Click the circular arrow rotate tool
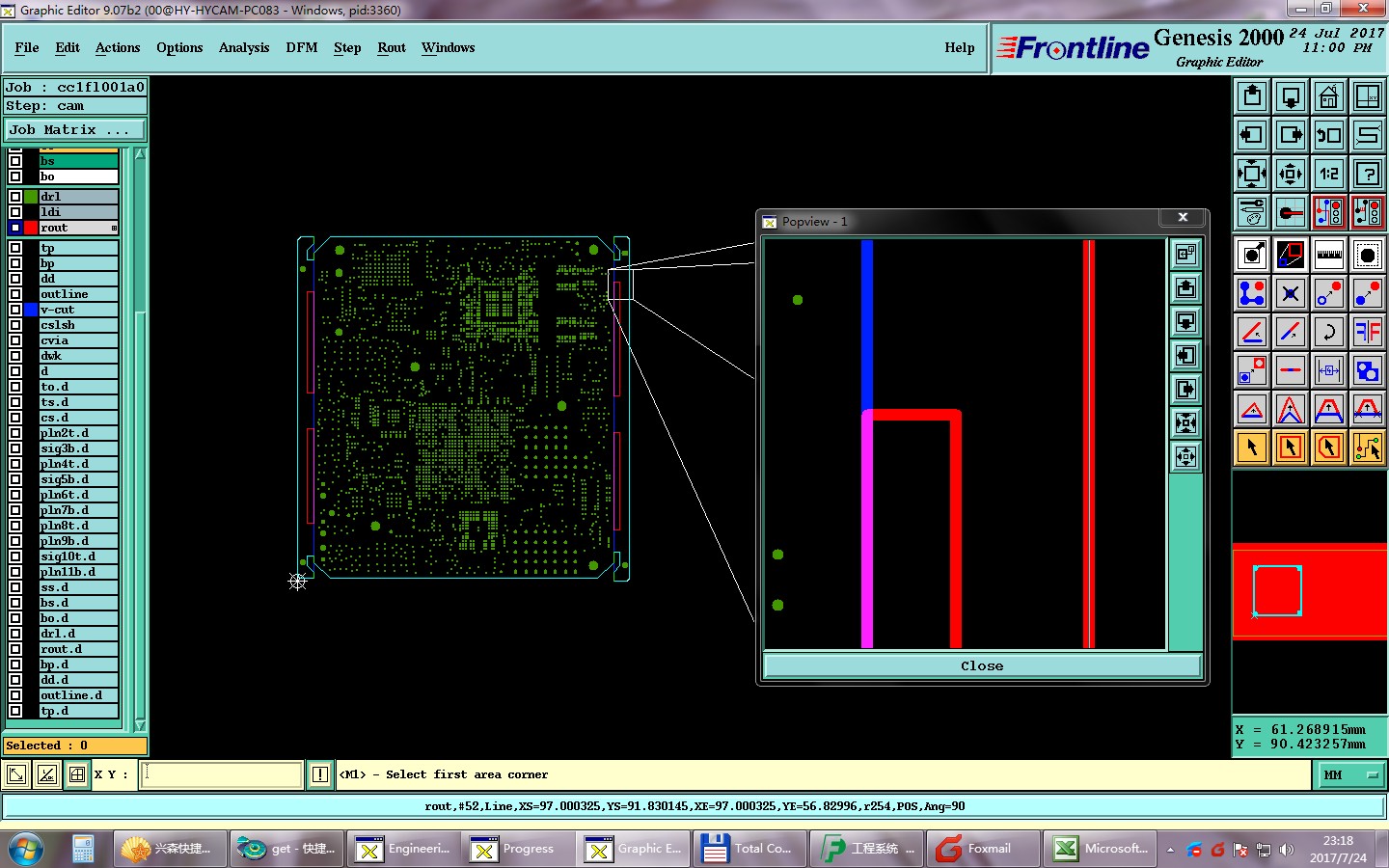 coord(1329,332)
